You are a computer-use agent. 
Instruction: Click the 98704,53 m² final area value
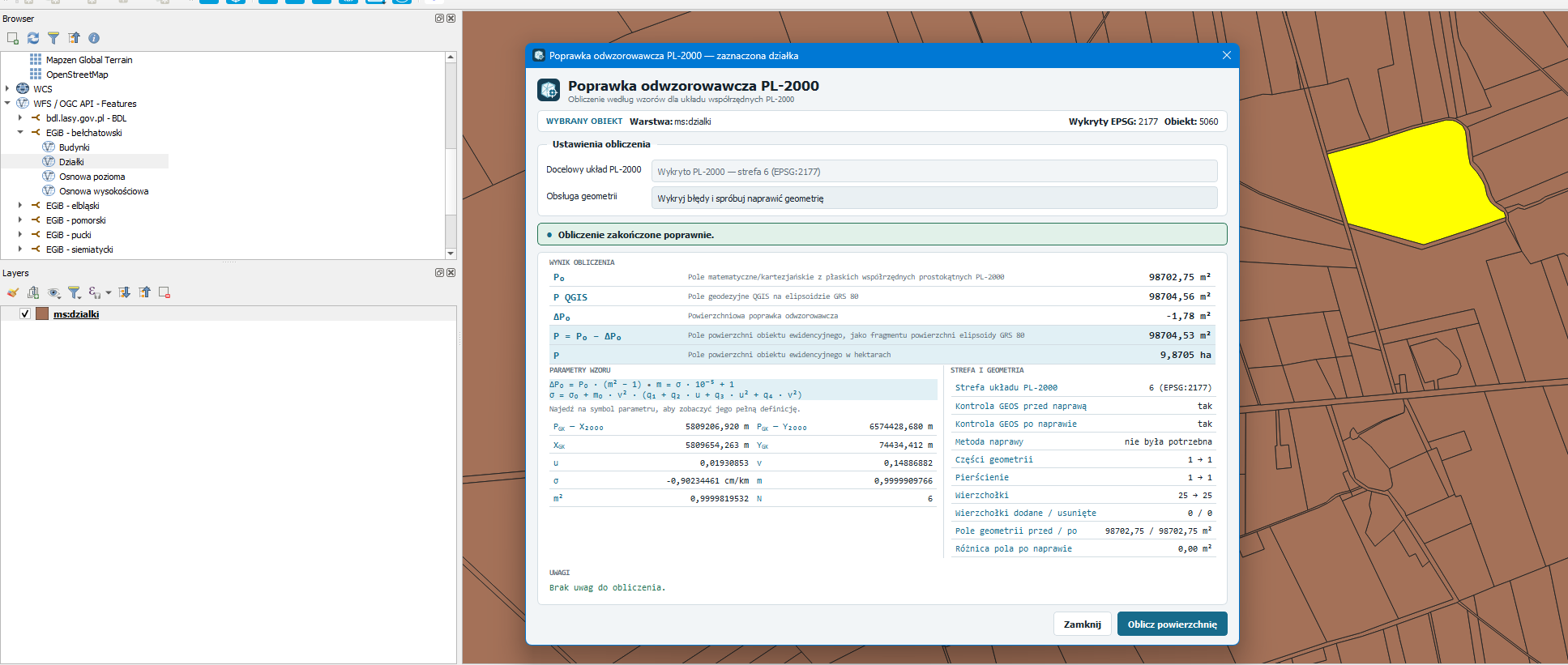coord(1180,335)
